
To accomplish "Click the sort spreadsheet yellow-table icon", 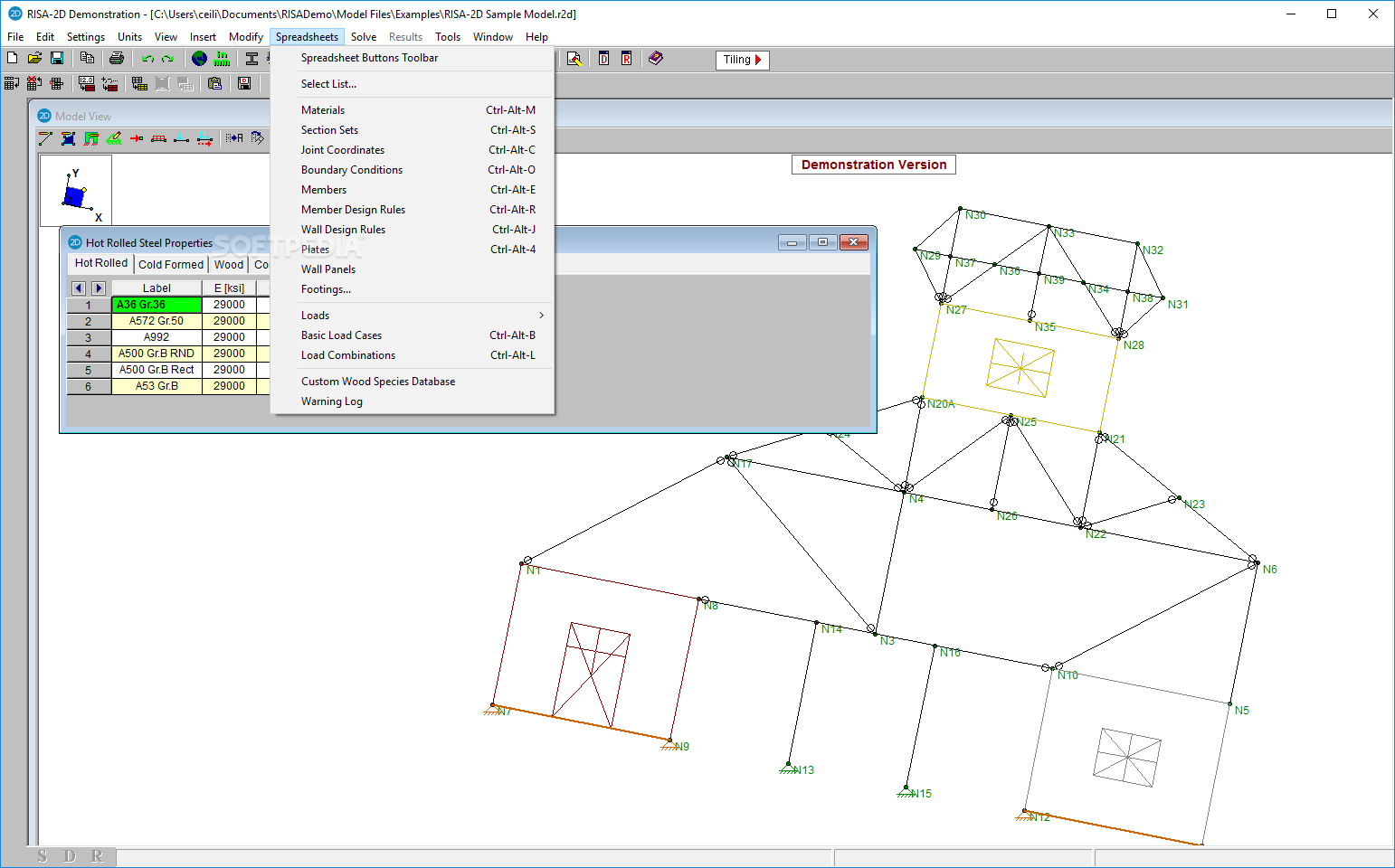I will click(139, 83).
